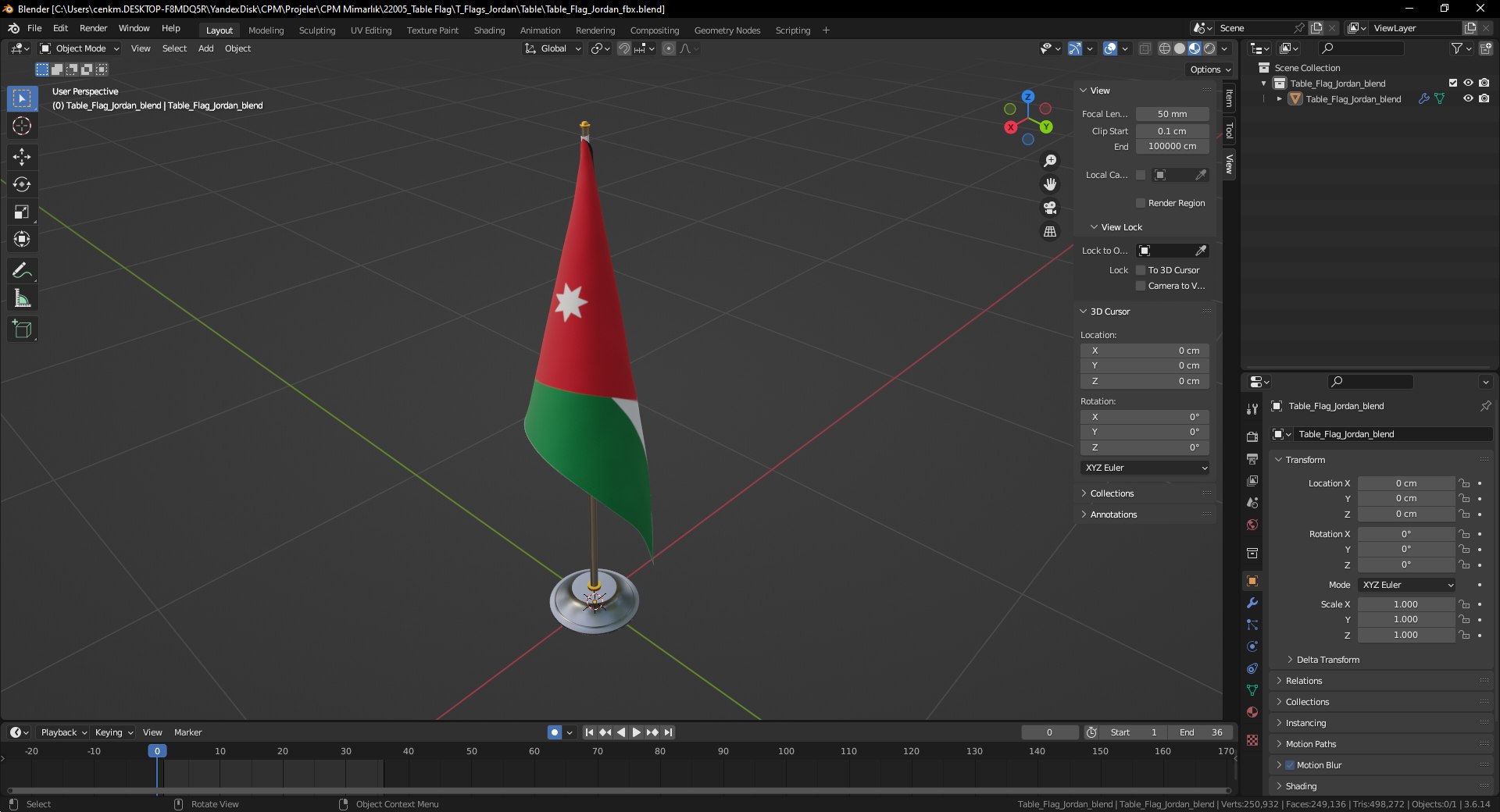This screenshot has width=1500, height=812.
Task: Open the object rotation Mode XYZ Euler dropdown
Action: 1406,585
